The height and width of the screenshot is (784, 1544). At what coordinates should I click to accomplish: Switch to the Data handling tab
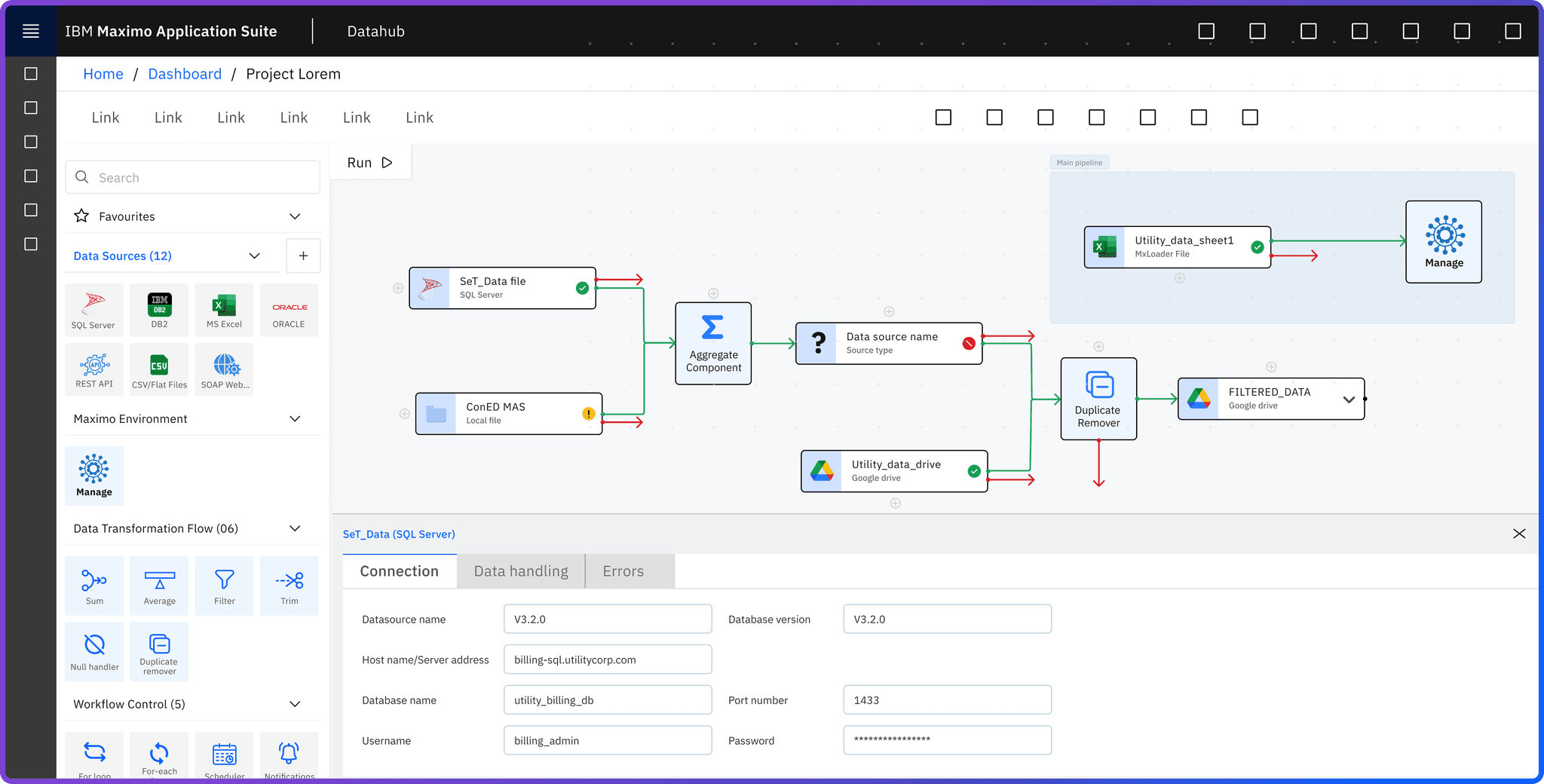521,571
